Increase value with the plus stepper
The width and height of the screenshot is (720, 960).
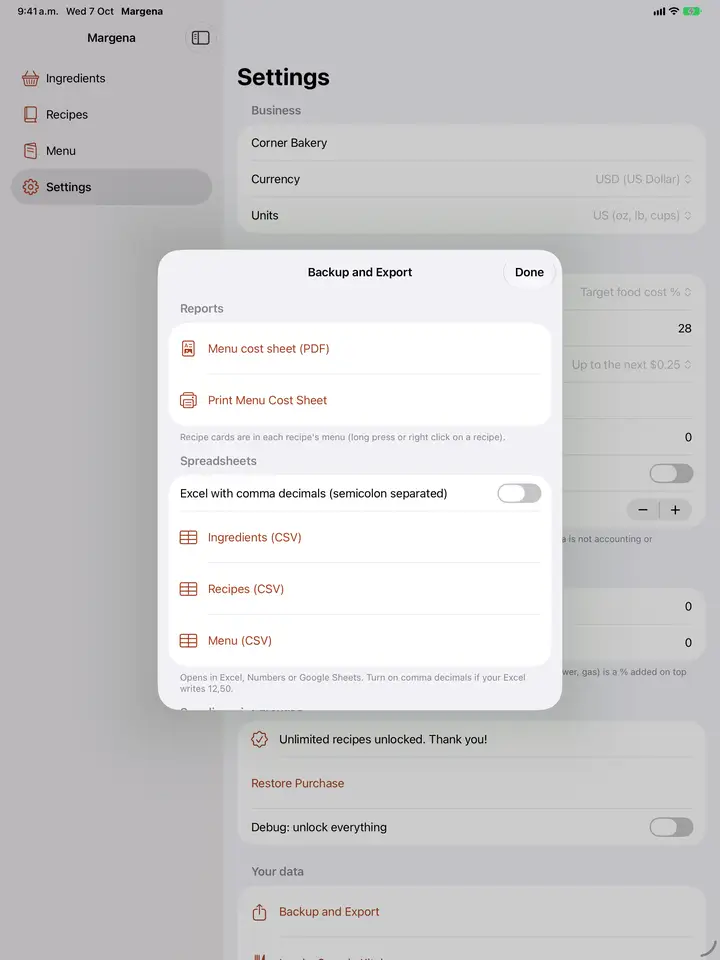point(675,510)
